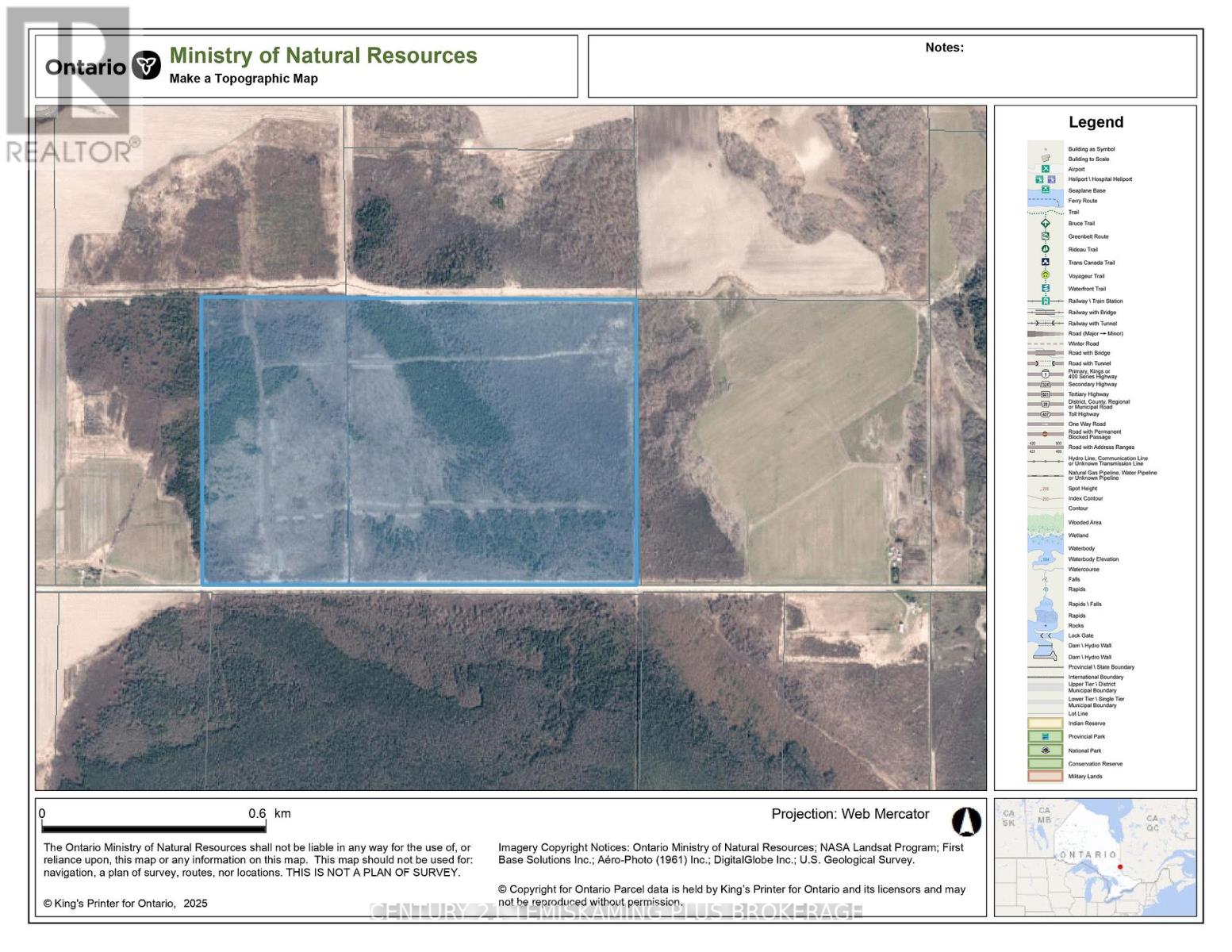Click the Building to Scale symbol
This screenshot has width=1232, height=952.
pyautogui.click(x=1046, y=159)
